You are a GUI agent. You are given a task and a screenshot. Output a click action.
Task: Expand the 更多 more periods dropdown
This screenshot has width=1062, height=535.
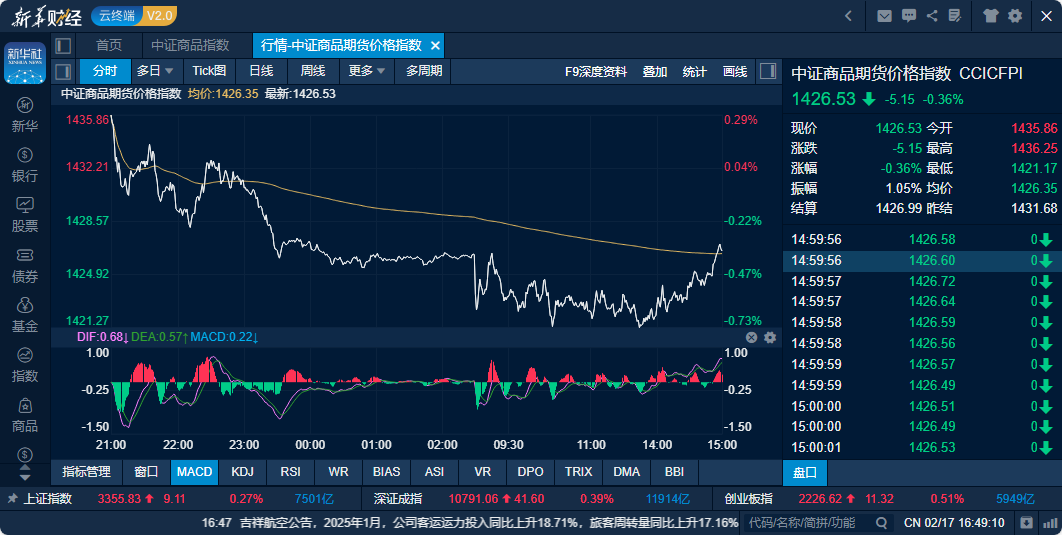(x=366, y=71)
